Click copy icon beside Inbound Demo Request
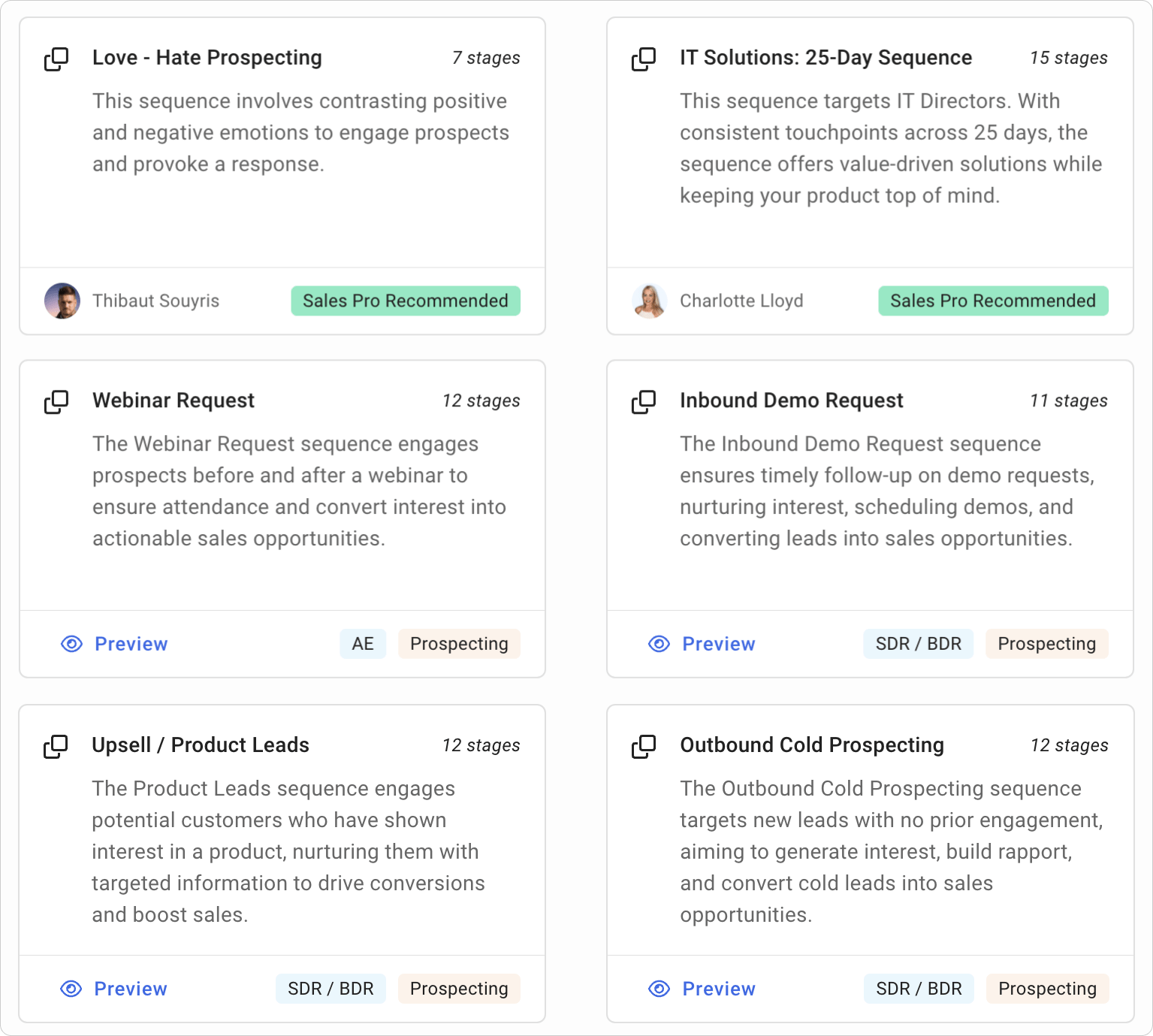This screenshot has height=1036, width=1153. click(644, 402)
